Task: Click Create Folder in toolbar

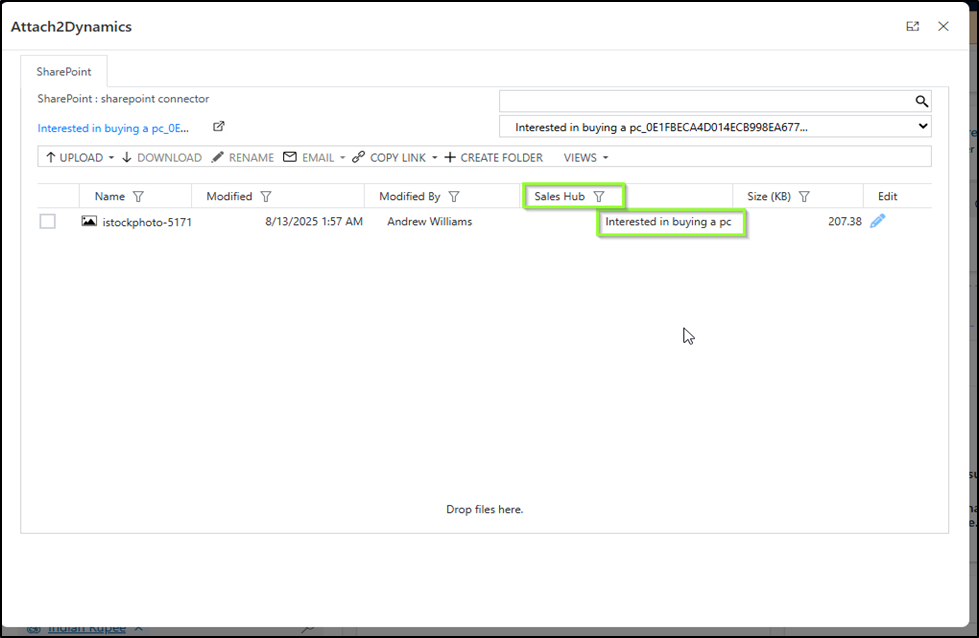Action: 493,158
